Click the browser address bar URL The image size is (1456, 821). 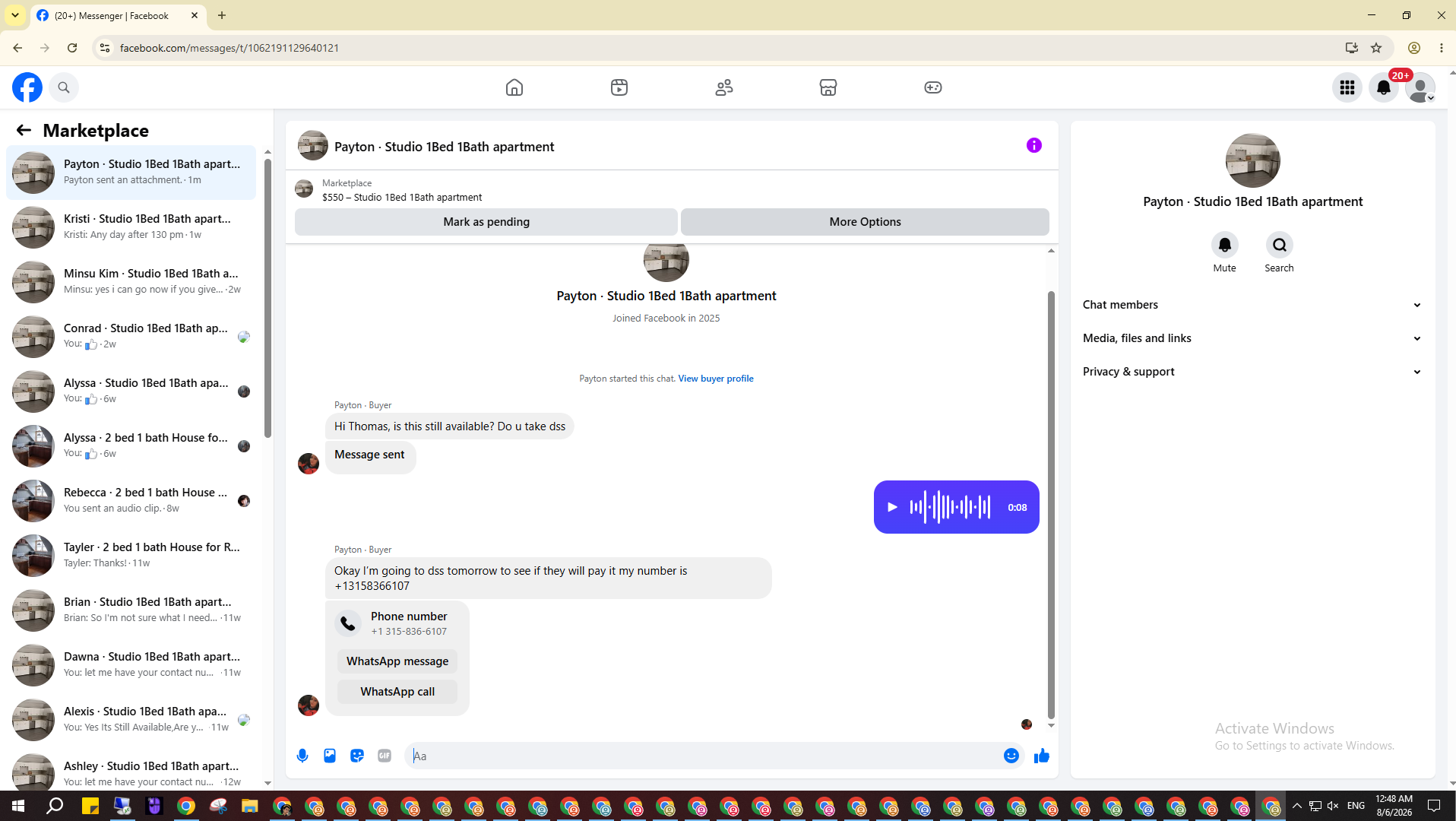(229, 48)
